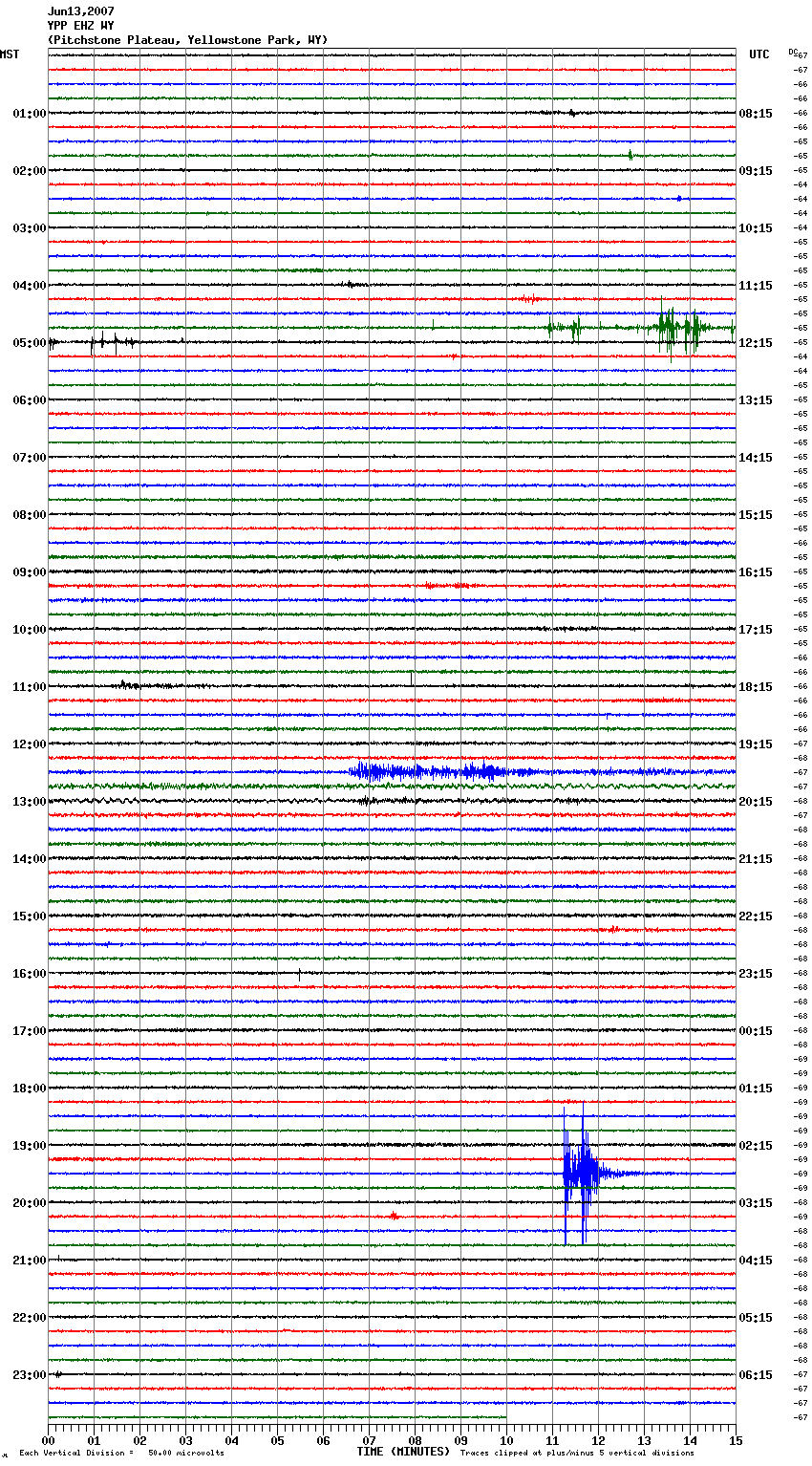Select the 23:00 MST row label

pyautogui.click(x=30, y=1375)
